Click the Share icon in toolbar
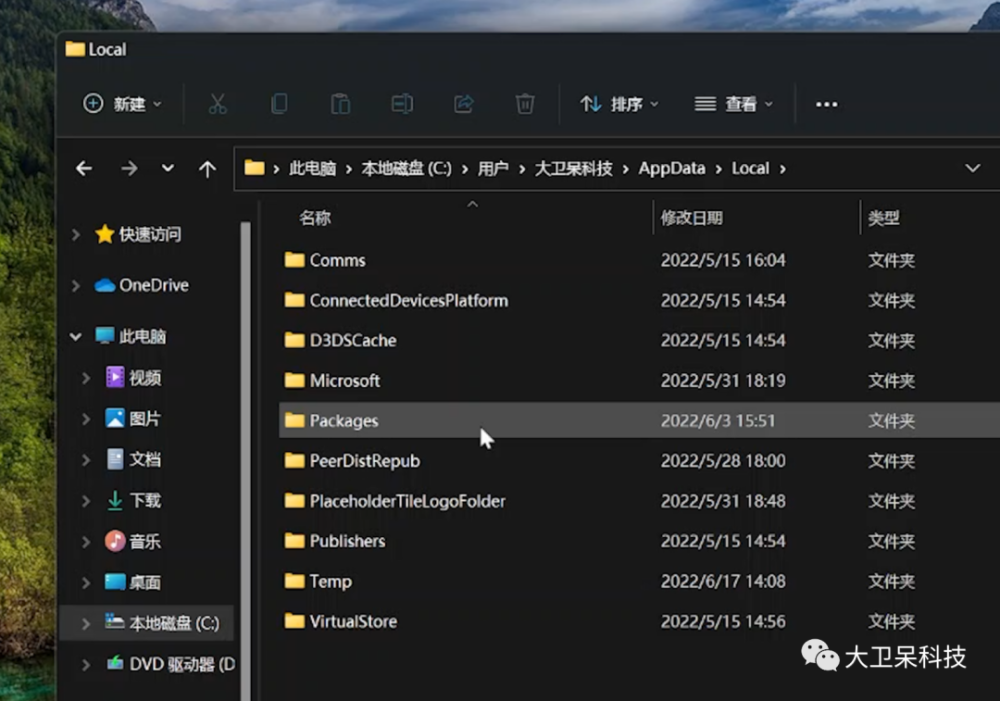 pyautogui.click(x=464, y=104)
